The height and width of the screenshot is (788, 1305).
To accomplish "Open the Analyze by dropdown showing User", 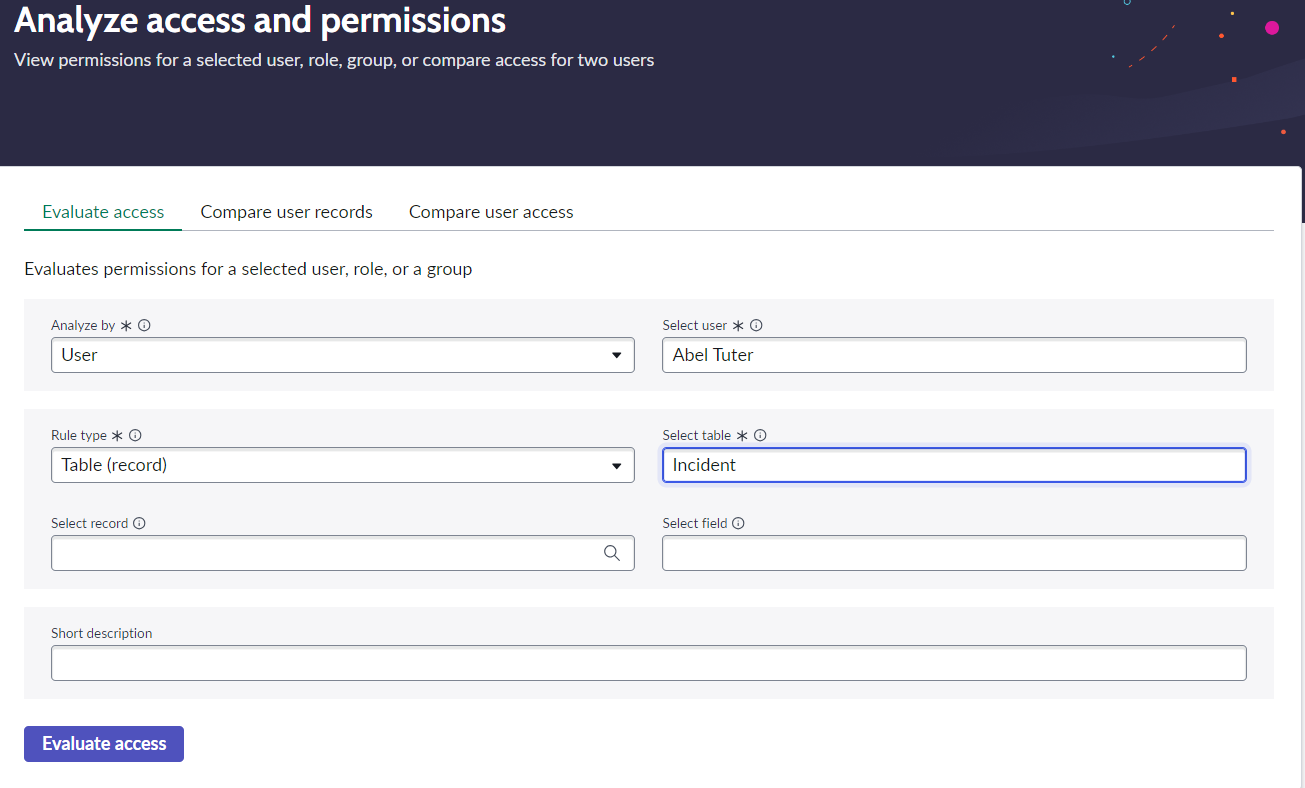I will (x=342, y=355).
